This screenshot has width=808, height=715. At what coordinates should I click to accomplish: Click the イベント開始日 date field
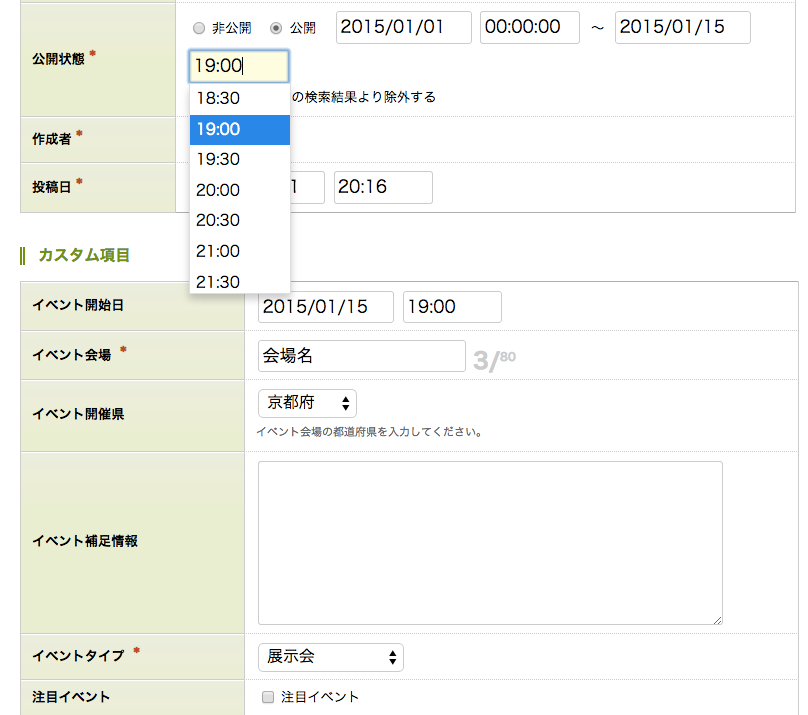tap(326, 307)
